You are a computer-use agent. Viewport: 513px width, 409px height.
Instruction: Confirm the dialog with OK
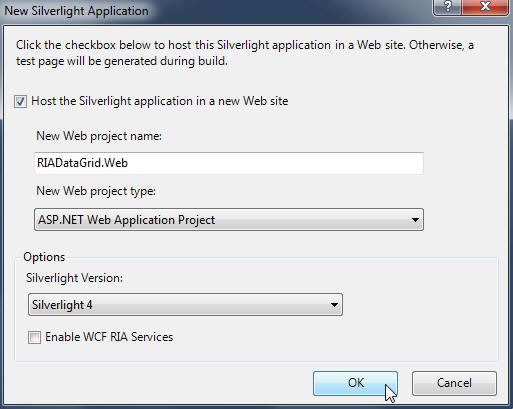point(355,383)
